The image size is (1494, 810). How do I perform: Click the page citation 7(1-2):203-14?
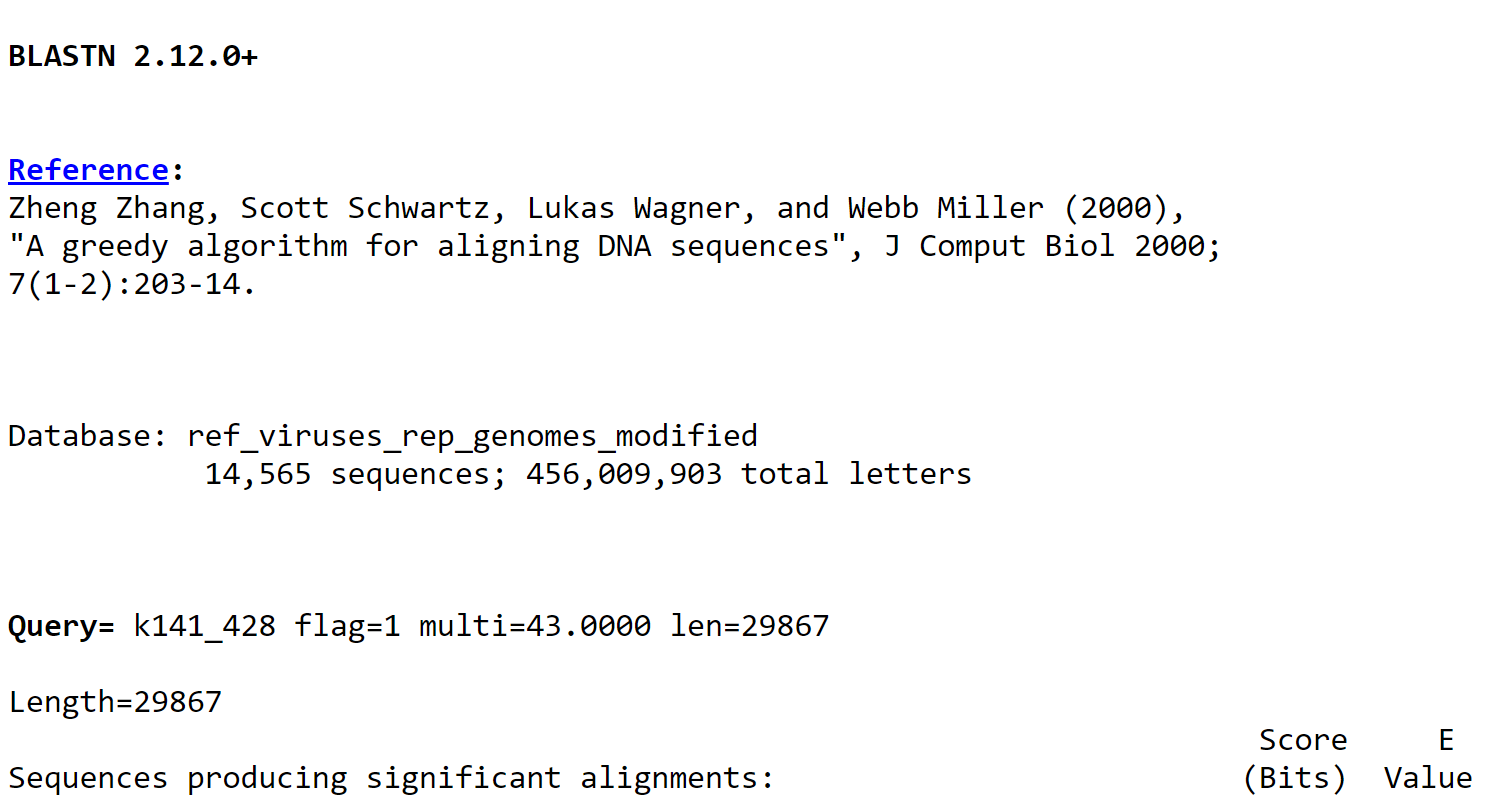(132, 284)
